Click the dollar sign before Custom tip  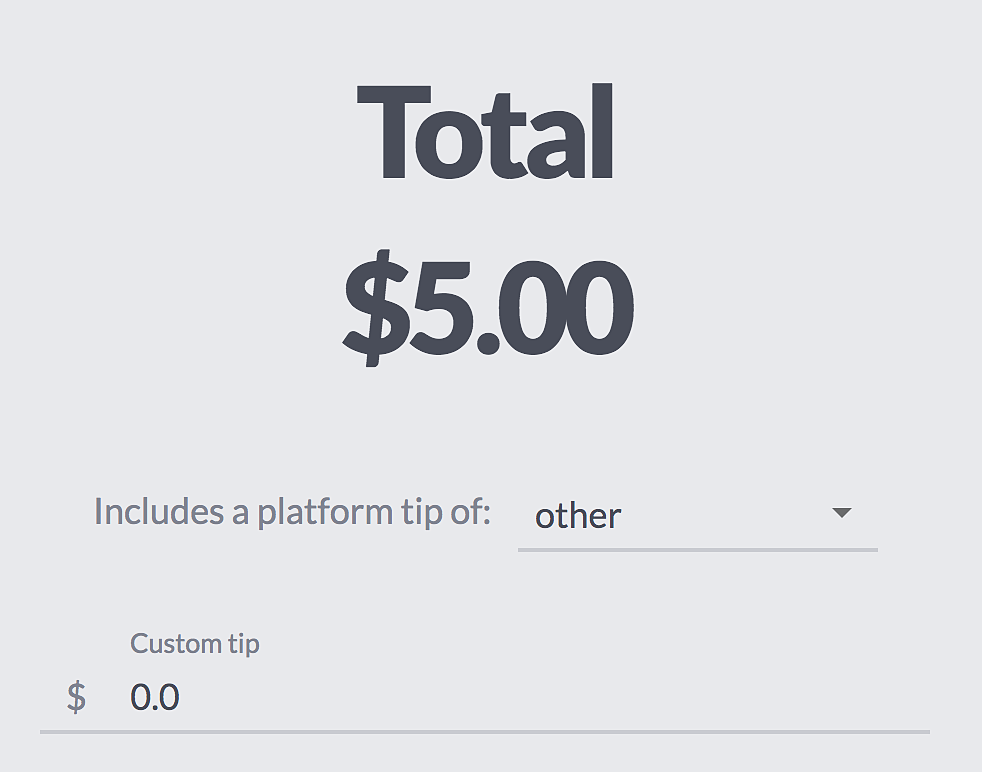pyautogui.click(x=76, y=697)
